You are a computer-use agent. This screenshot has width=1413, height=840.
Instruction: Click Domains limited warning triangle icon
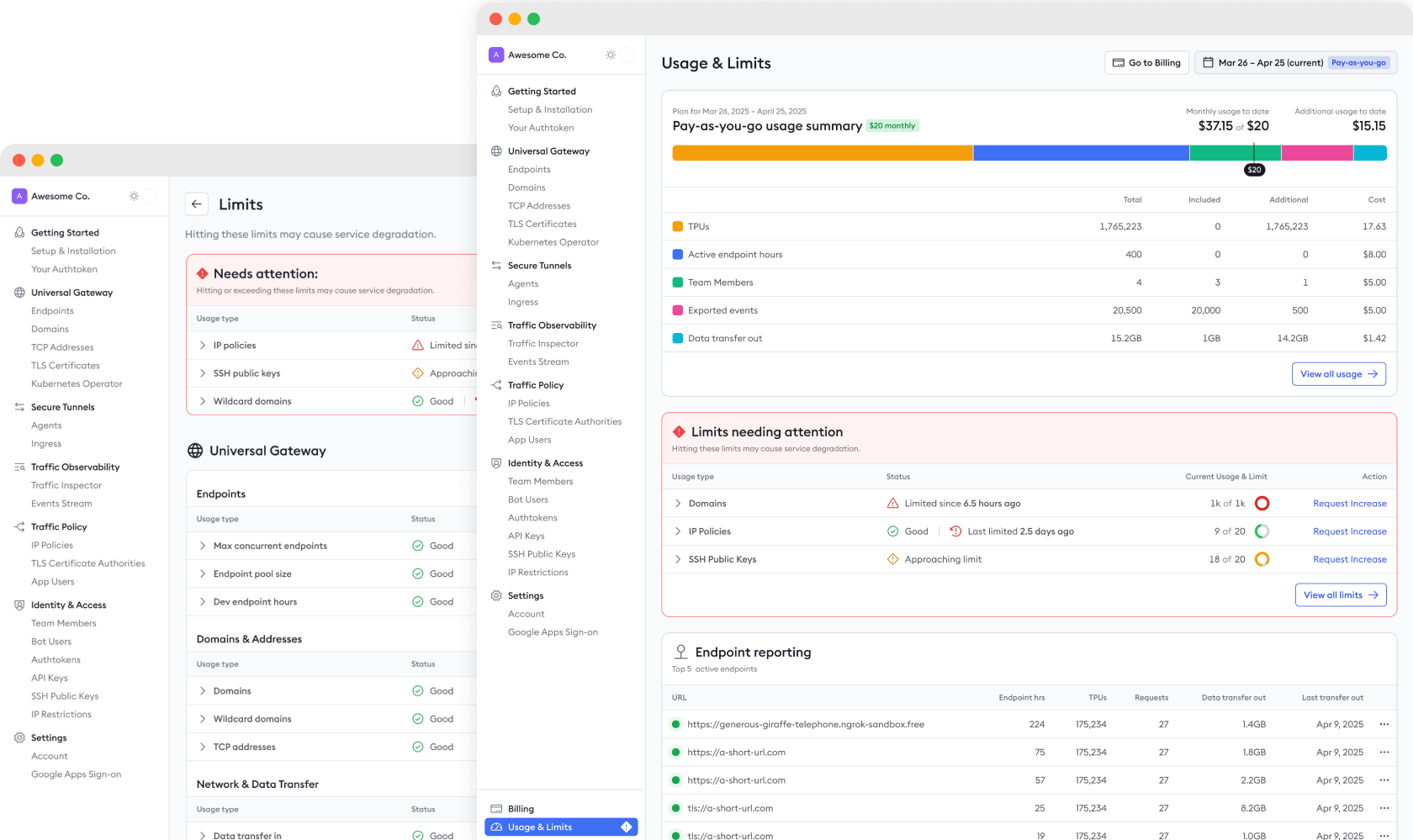(893, 504)
